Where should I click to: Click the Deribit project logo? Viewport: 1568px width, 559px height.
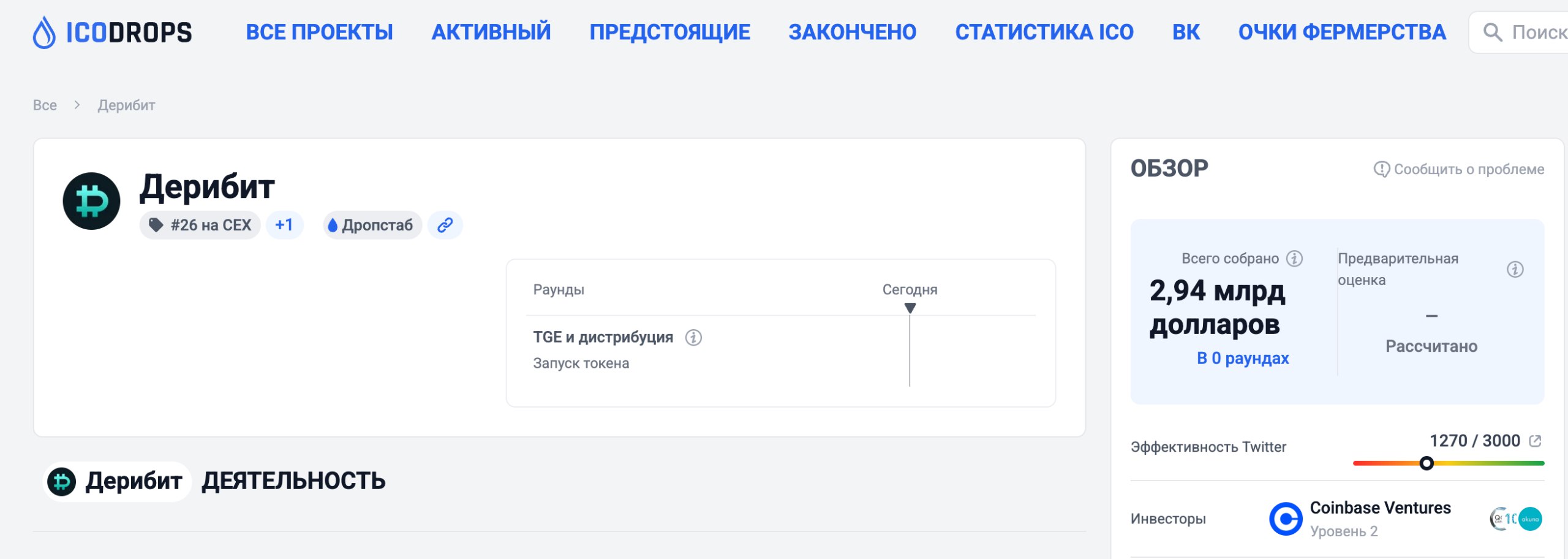point(92,201)
